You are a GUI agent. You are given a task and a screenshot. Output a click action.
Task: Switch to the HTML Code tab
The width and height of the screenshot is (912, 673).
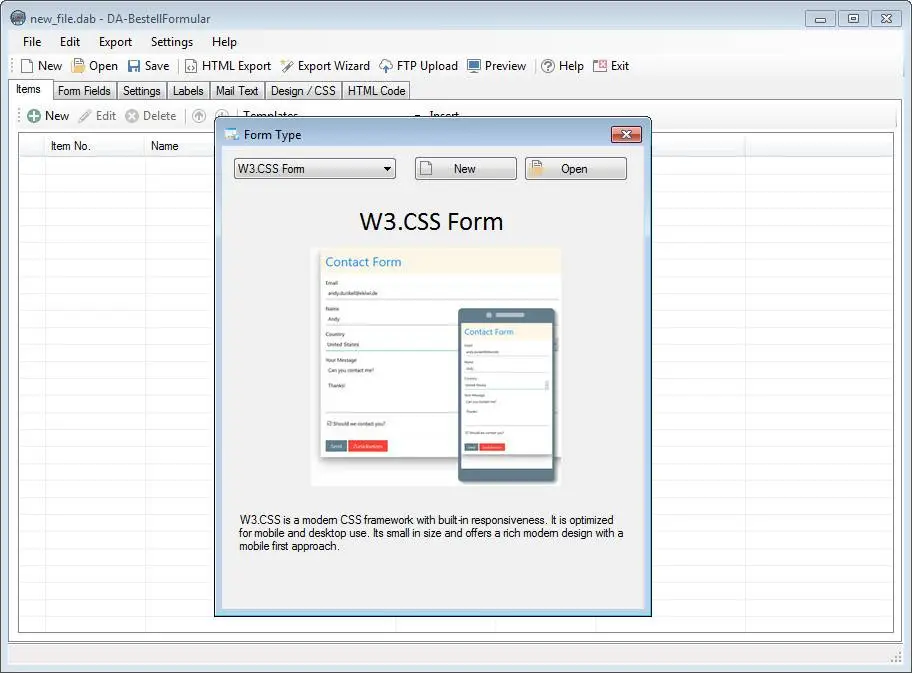[376, 91]
